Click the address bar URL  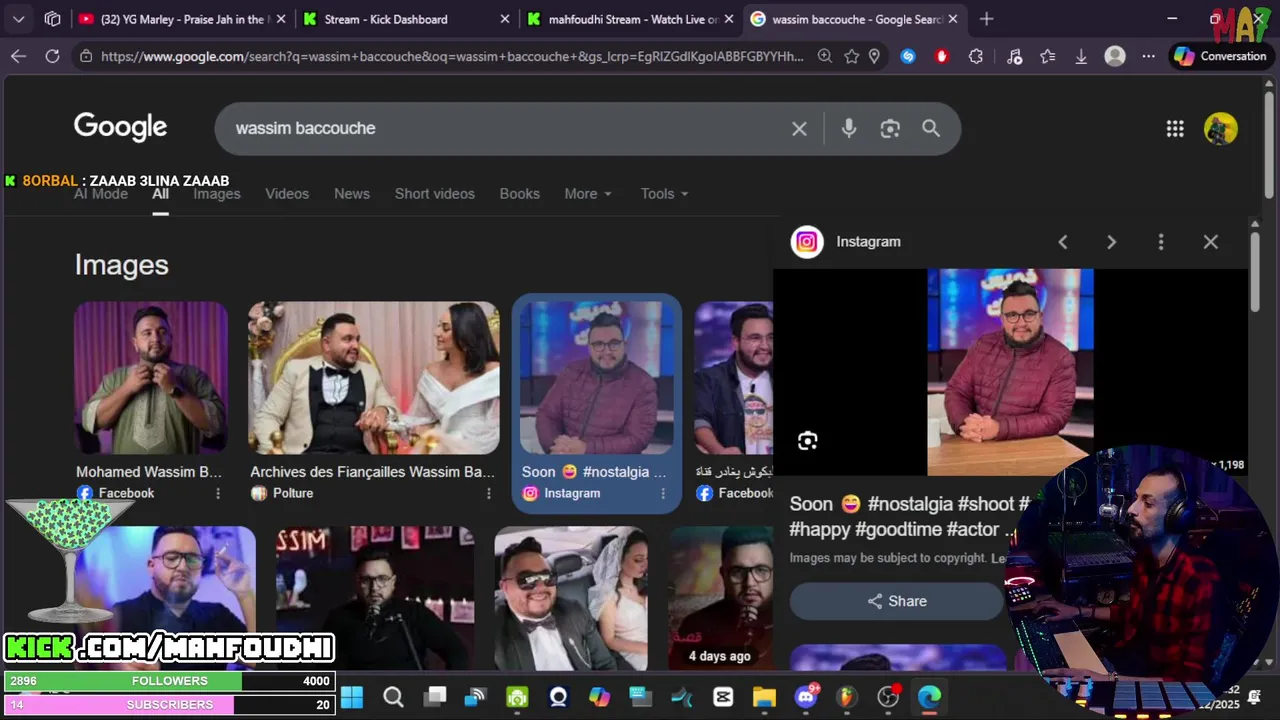pos(452,57)
